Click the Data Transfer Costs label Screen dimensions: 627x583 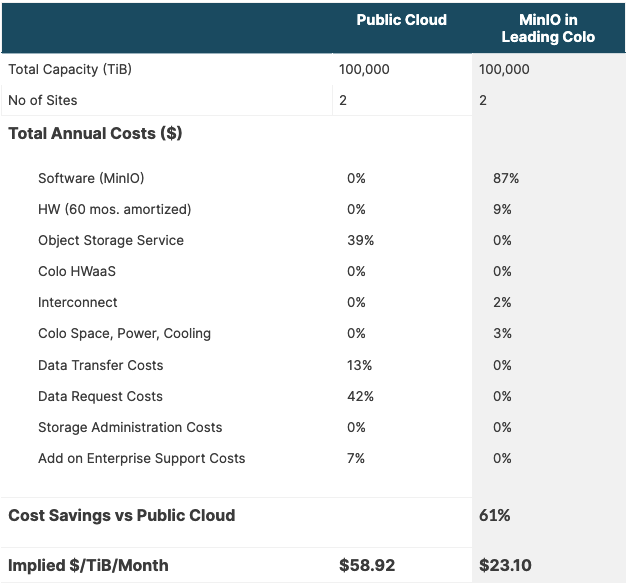pyautogui.click(x=100, y=365)
